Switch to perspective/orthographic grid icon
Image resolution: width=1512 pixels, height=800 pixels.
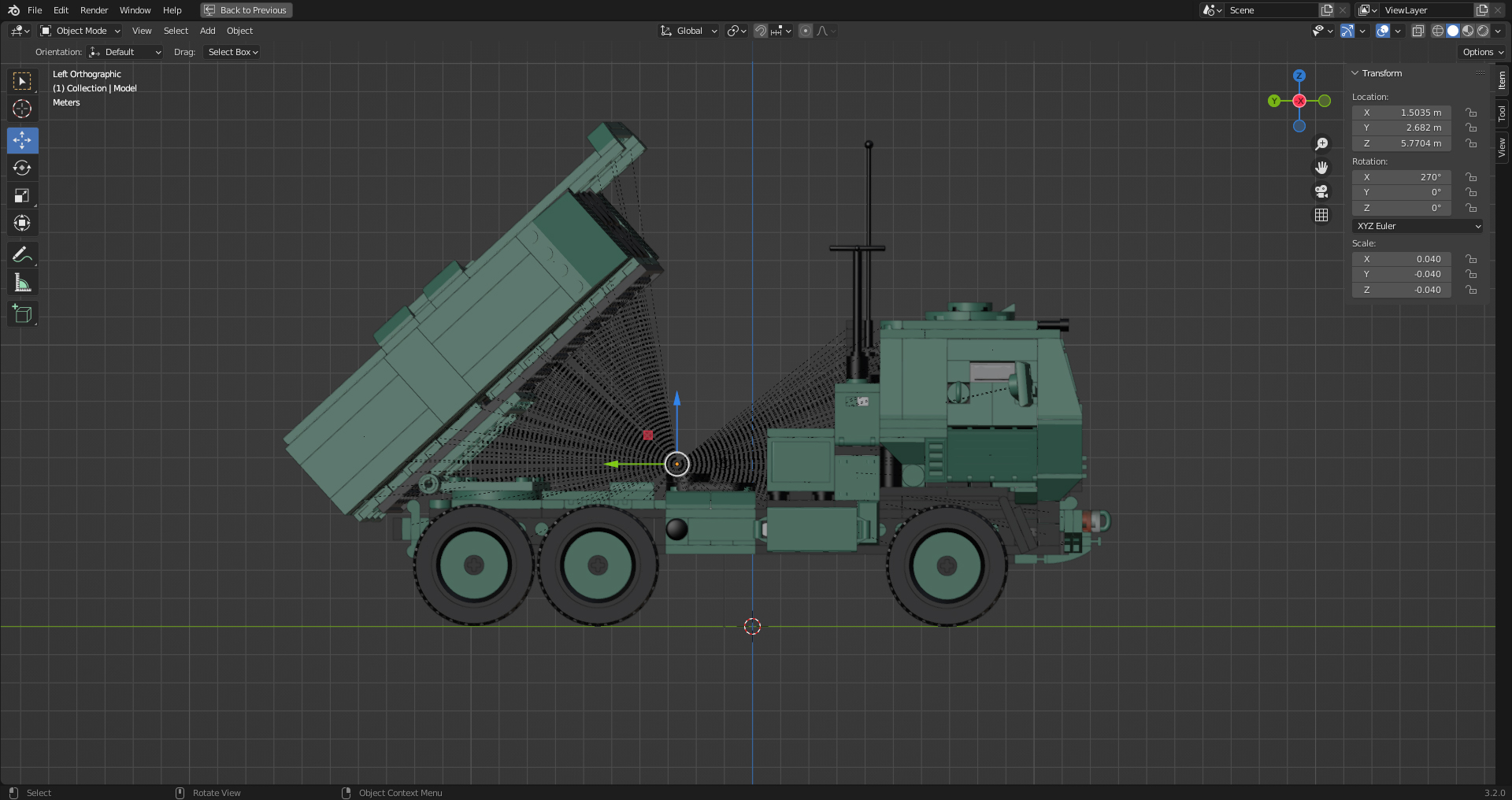(1321, 215)
